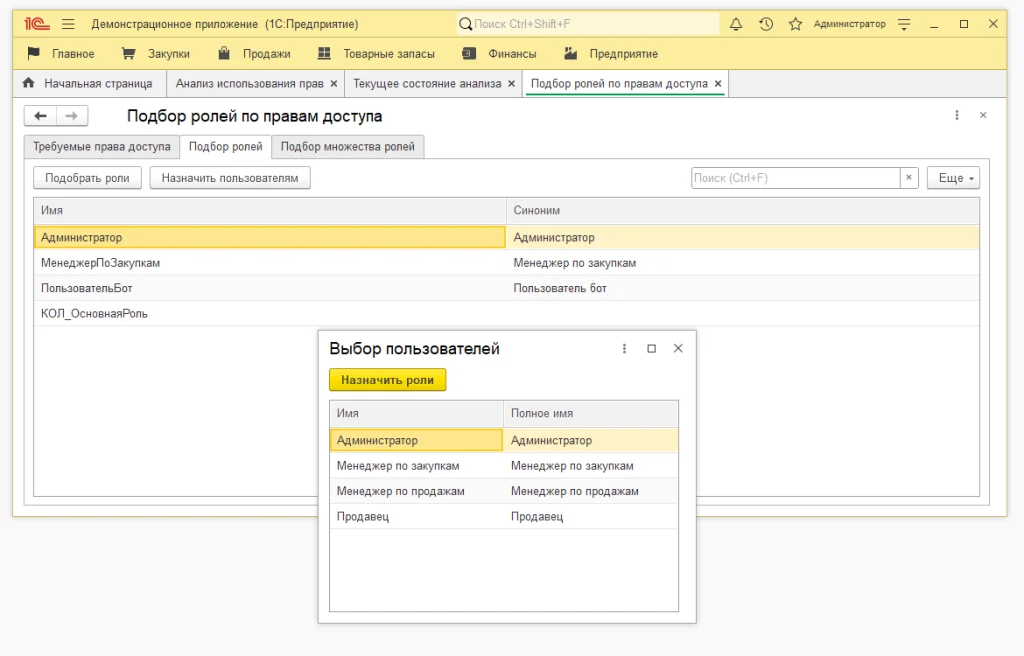Screen dimensions: 1024x656
Task: Open Продажи section
Action: (x=254, y=54)
